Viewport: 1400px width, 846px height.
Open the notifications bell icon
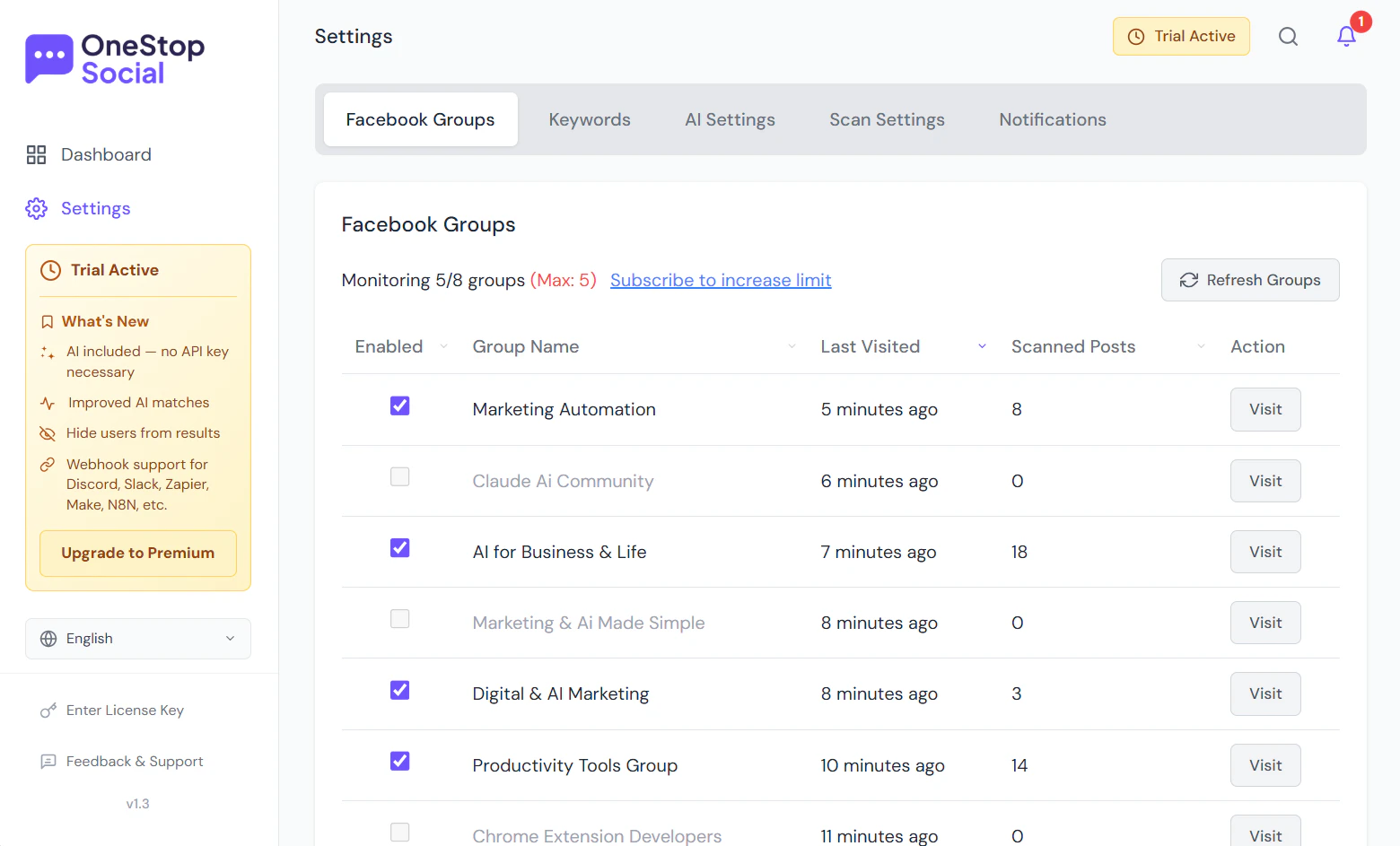1346,36
